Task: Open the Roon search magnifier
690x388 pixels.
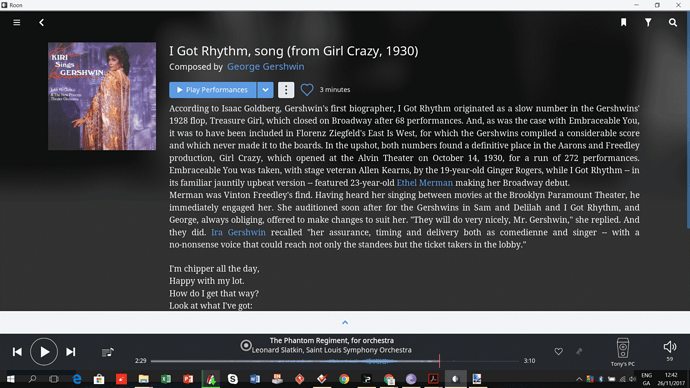Action: click(673, 22)
